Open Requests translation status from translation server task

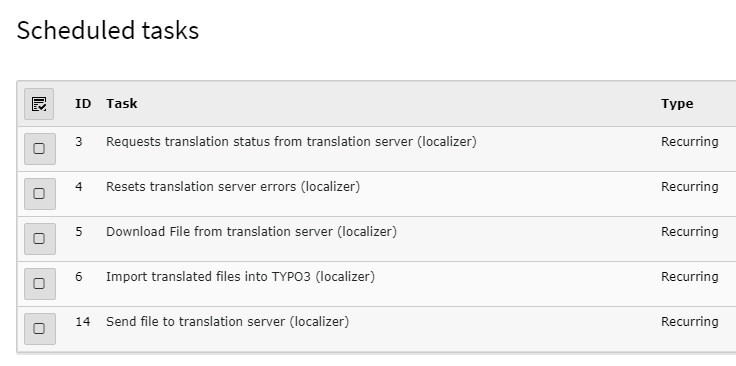[291, 142]
